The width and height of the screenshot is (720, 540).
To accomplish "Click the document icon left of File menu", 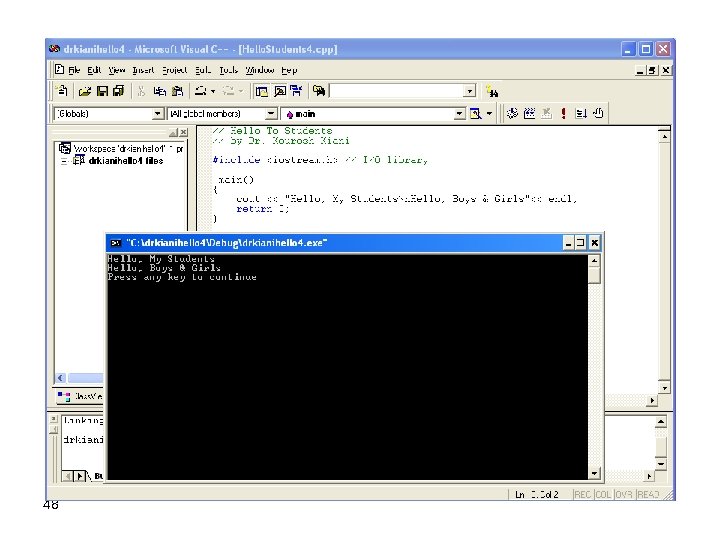I will (x=59, y=69).
